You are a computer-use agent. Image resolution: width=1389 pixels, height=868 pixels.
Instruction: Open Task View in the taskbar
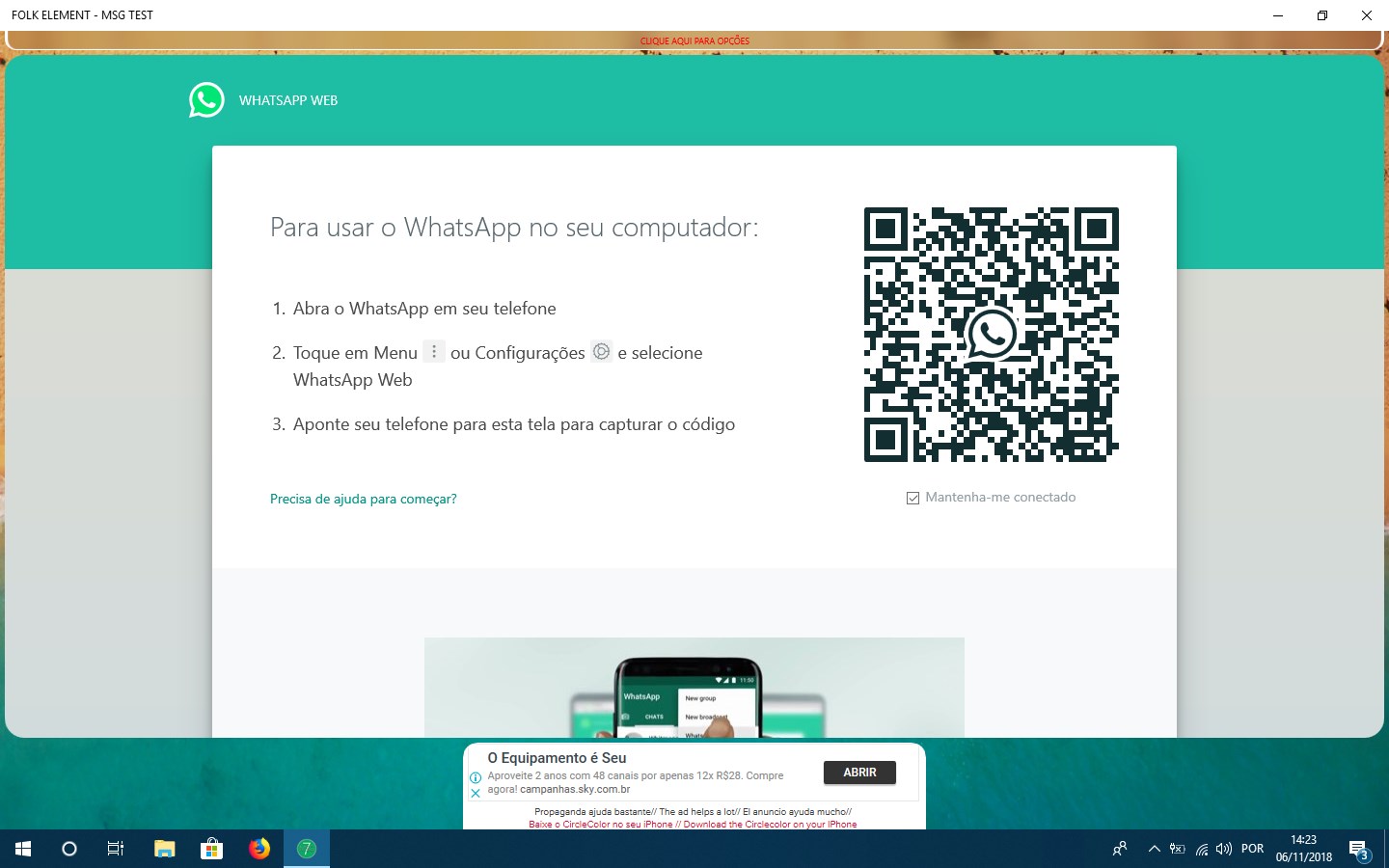(116, 849)
